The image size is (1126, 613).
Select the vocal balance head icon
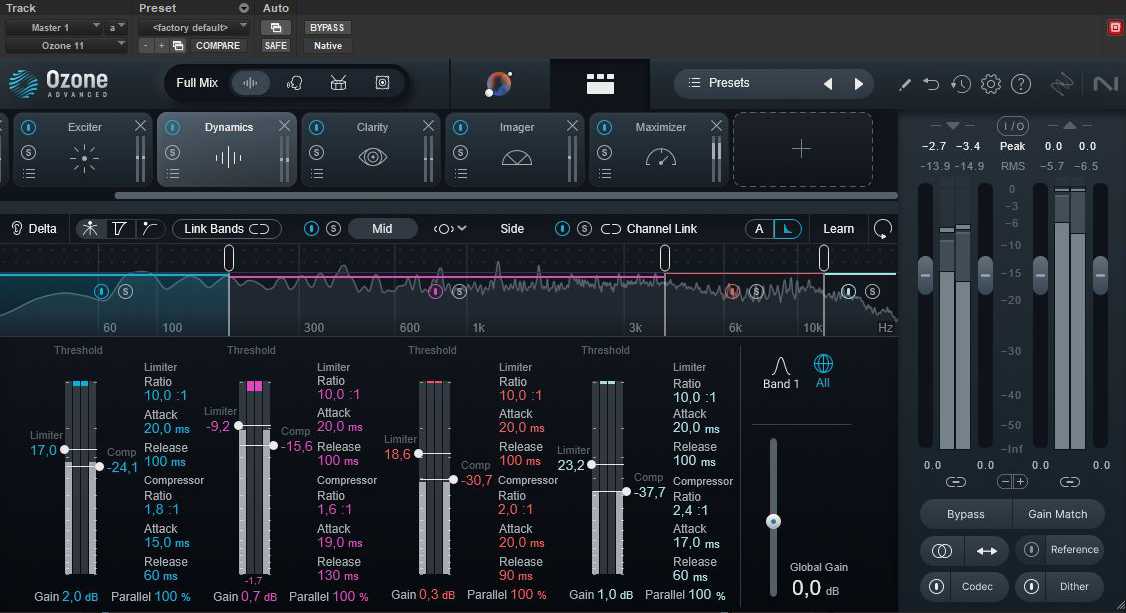(294, 83)
